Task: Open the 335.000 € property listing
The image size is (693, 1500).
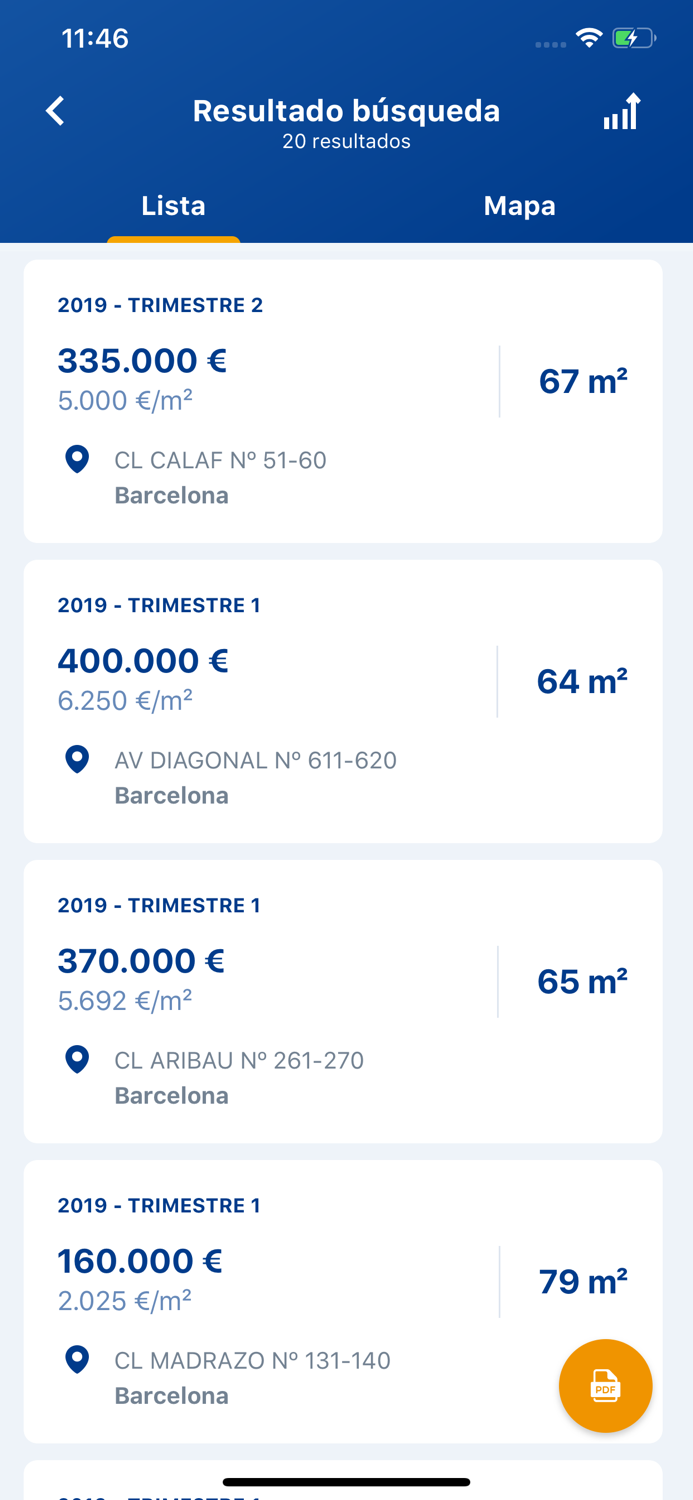Action: pos(142,361)
